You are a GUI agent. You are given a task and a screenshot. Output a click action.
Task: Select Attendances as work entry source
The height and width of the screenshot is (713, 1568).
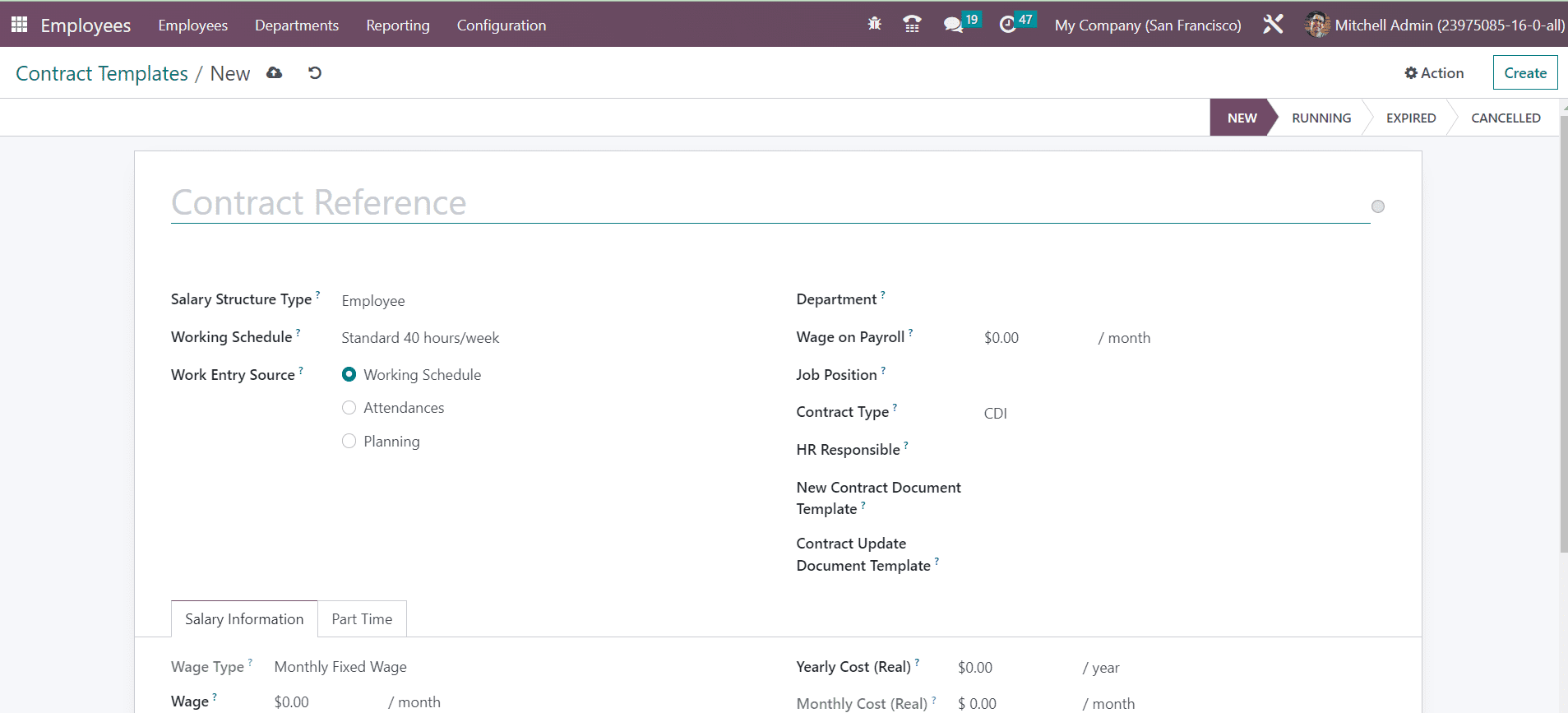[x=349, y=408]
